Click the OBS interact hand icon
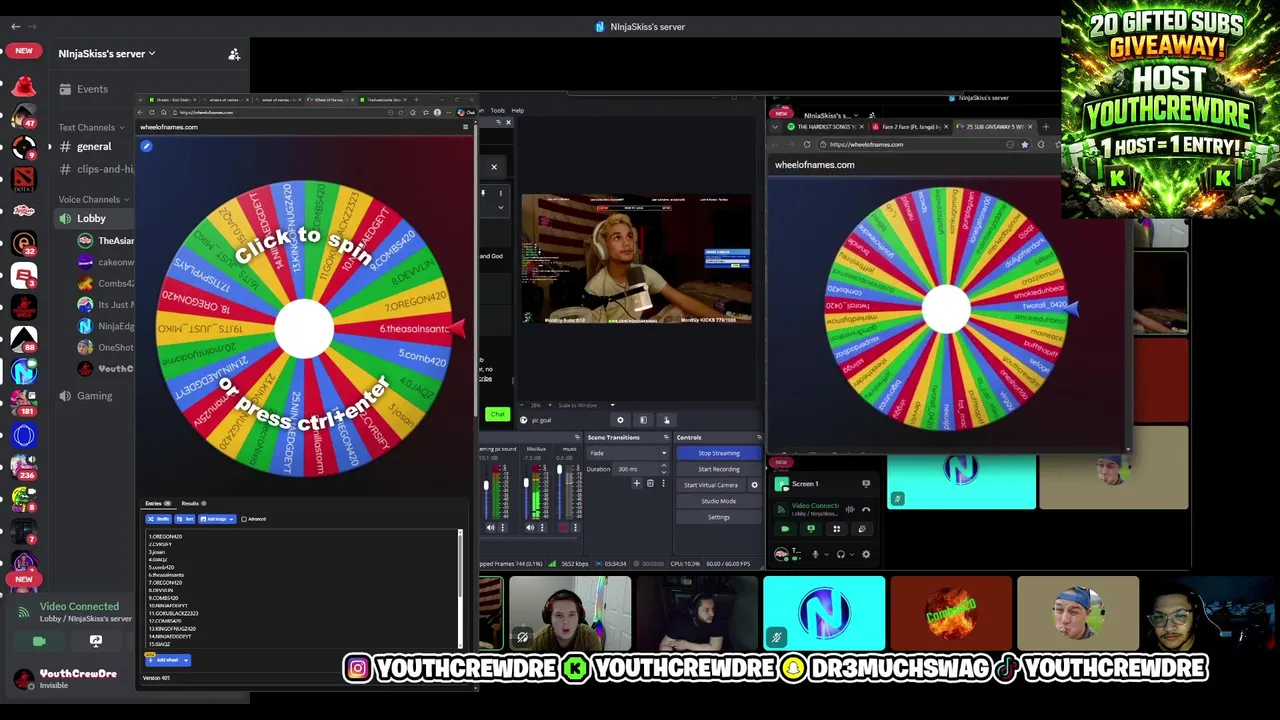This screenshot has height=720, width=1280. click(x=667, y=420)
